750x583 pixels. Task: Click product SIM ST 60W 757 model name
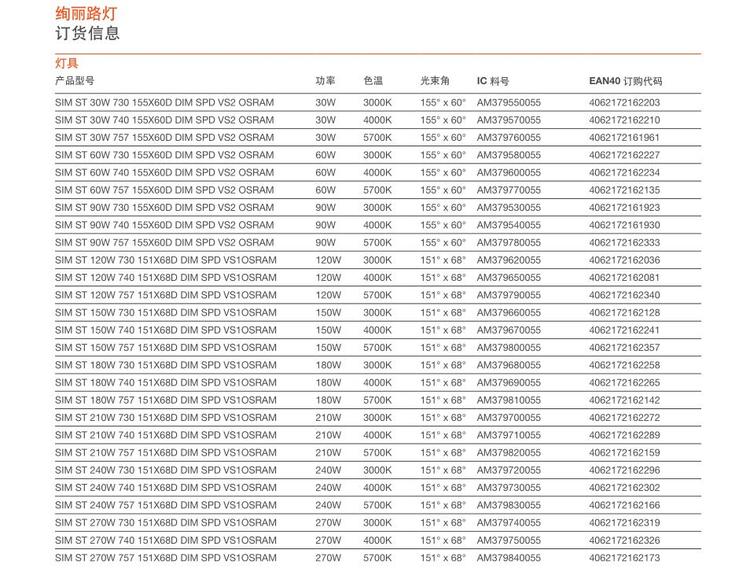pyautogui.click(x=164, y=190)
